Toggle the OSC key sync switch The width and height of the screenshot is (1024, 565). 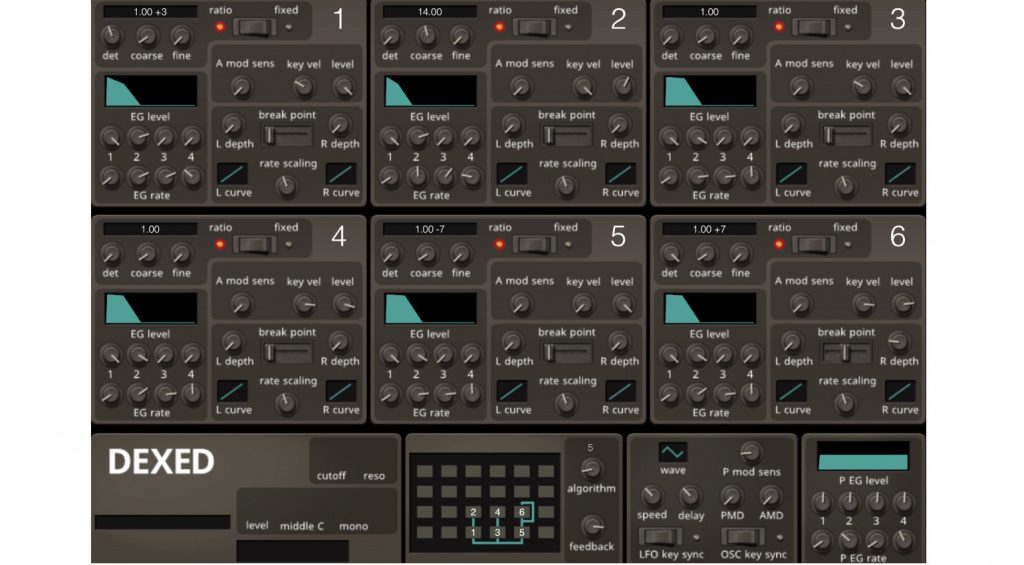(x=743, y=537)
